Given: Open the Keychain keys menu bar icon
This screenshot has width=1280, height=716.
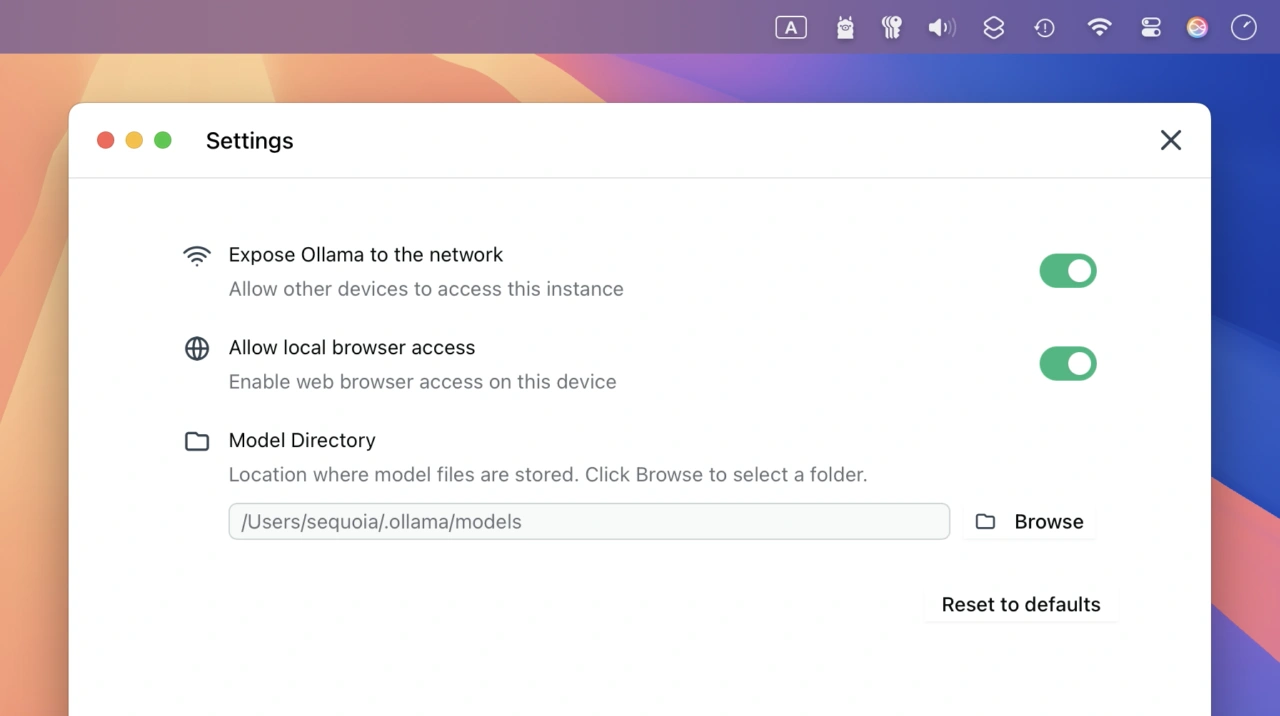Looking at the screenshot, I should click(x=891, y=28).
